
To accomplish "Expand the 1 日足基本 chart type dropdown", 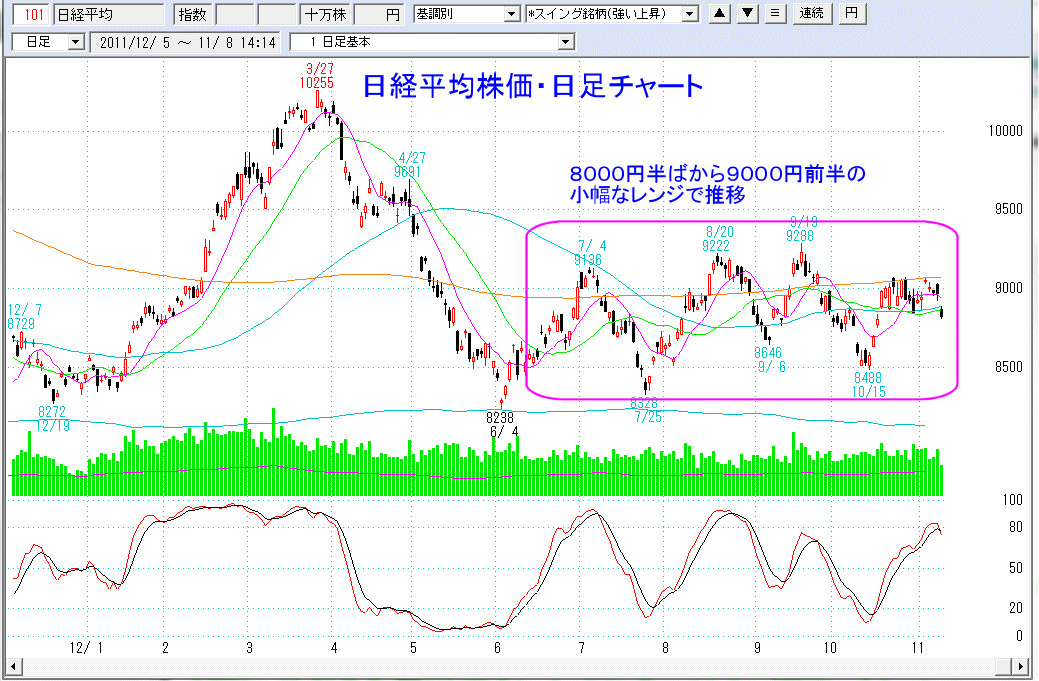I will [x=566, y=42].
